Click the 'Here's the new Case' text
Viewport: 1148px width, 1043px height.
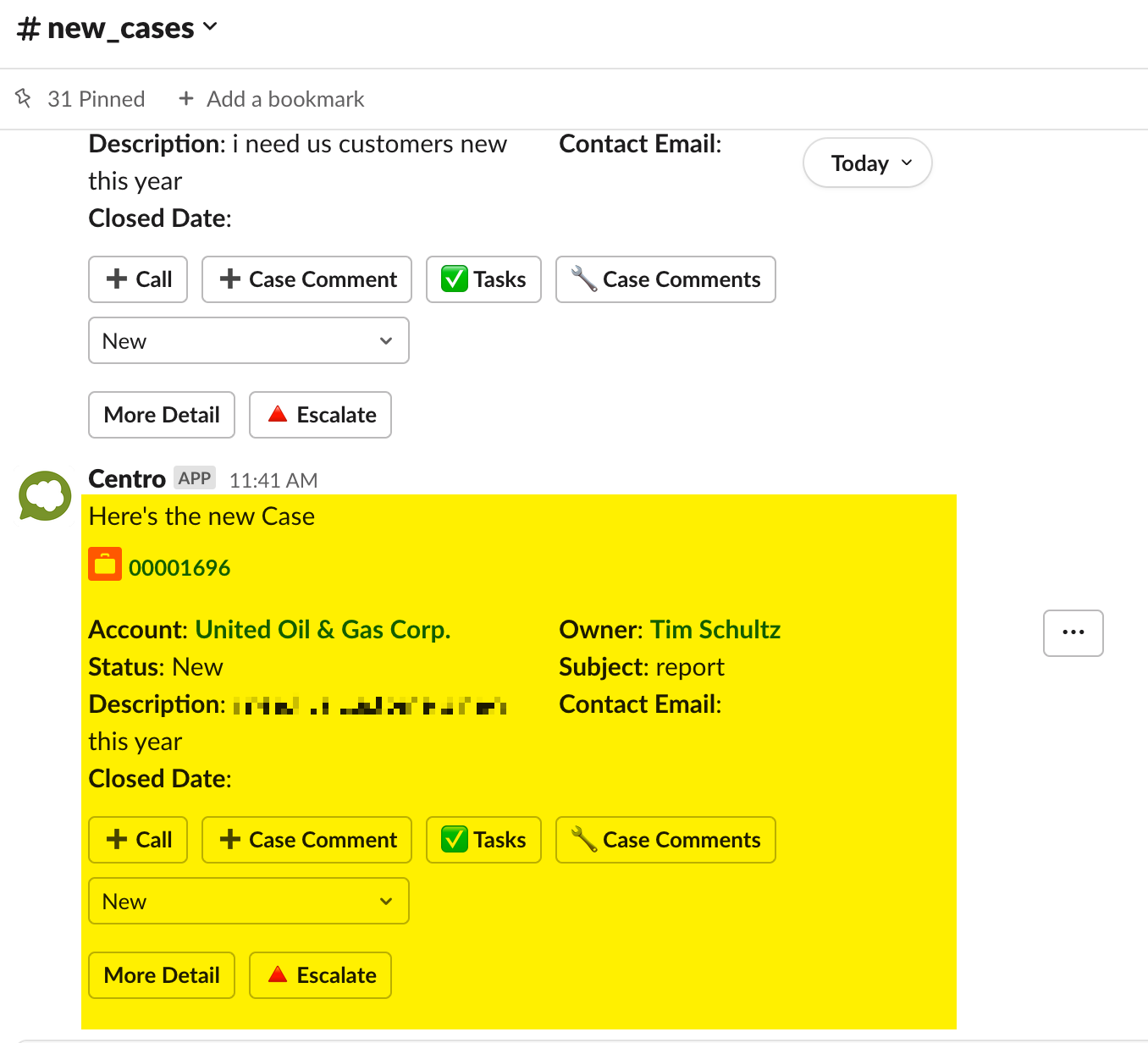tap(201, 516)
